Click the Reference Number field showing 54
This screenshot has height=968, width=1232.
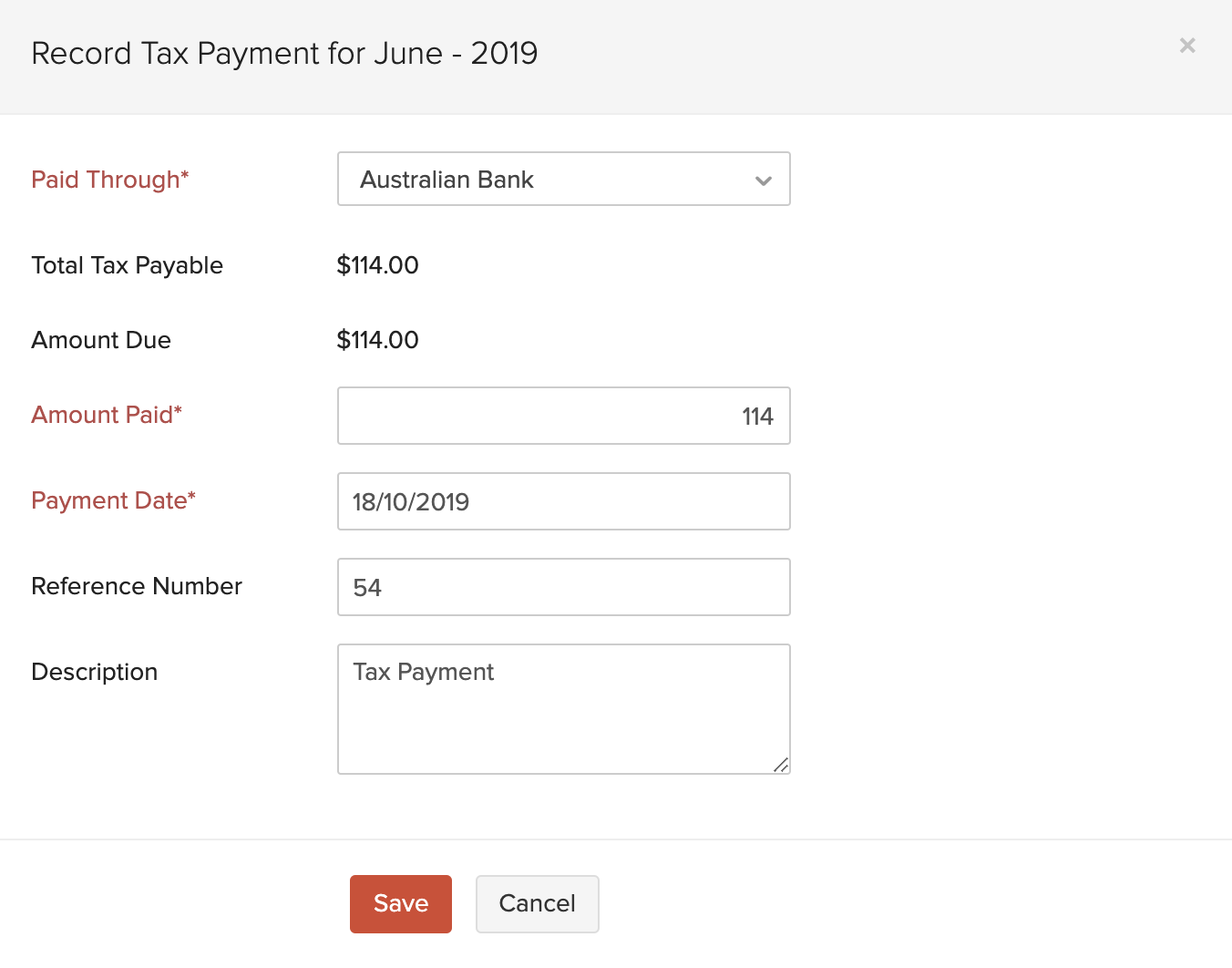(563, 587)
